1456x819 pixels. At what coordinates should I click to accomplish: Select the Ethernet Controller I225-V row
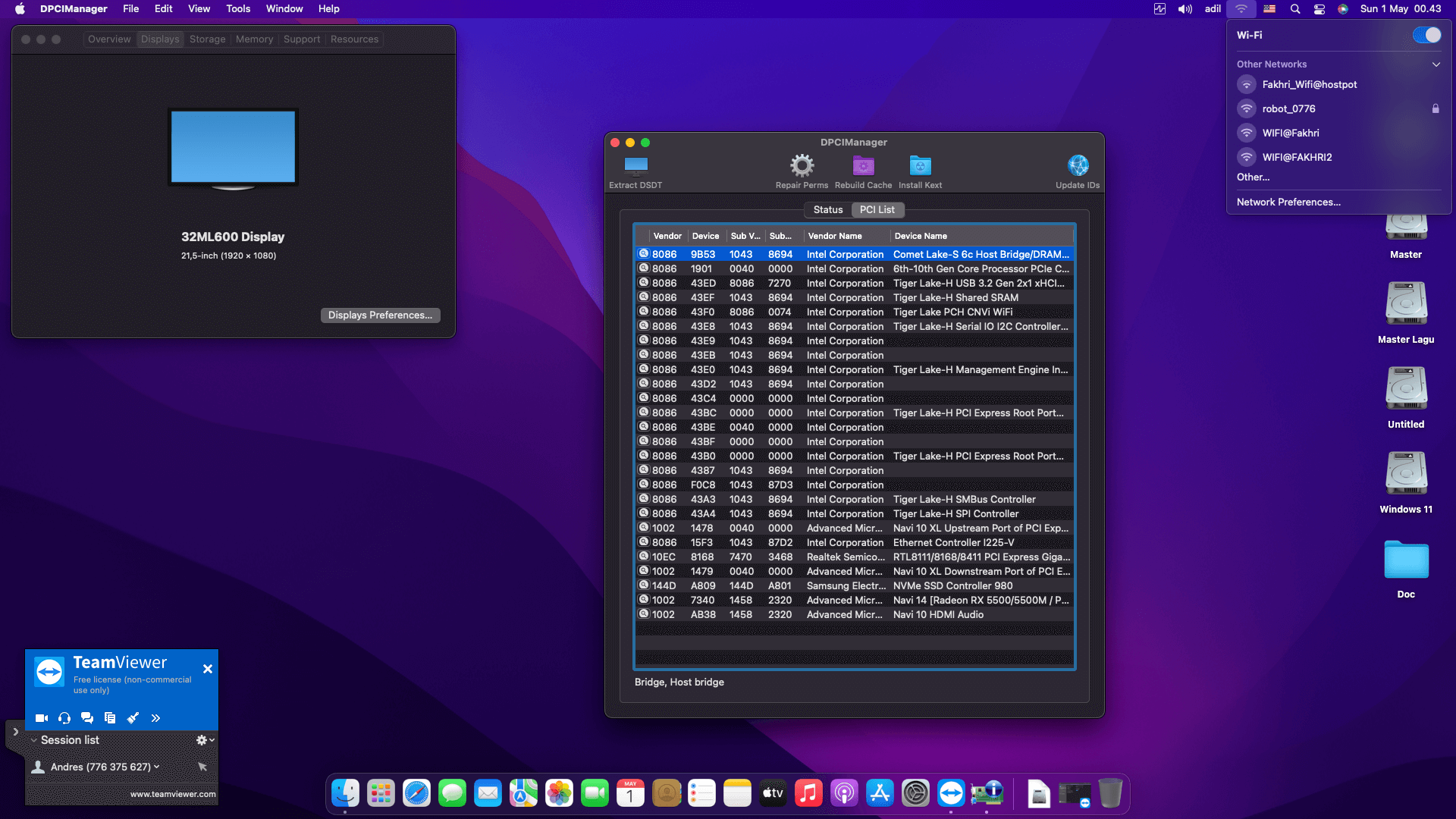tap(855, 543)
